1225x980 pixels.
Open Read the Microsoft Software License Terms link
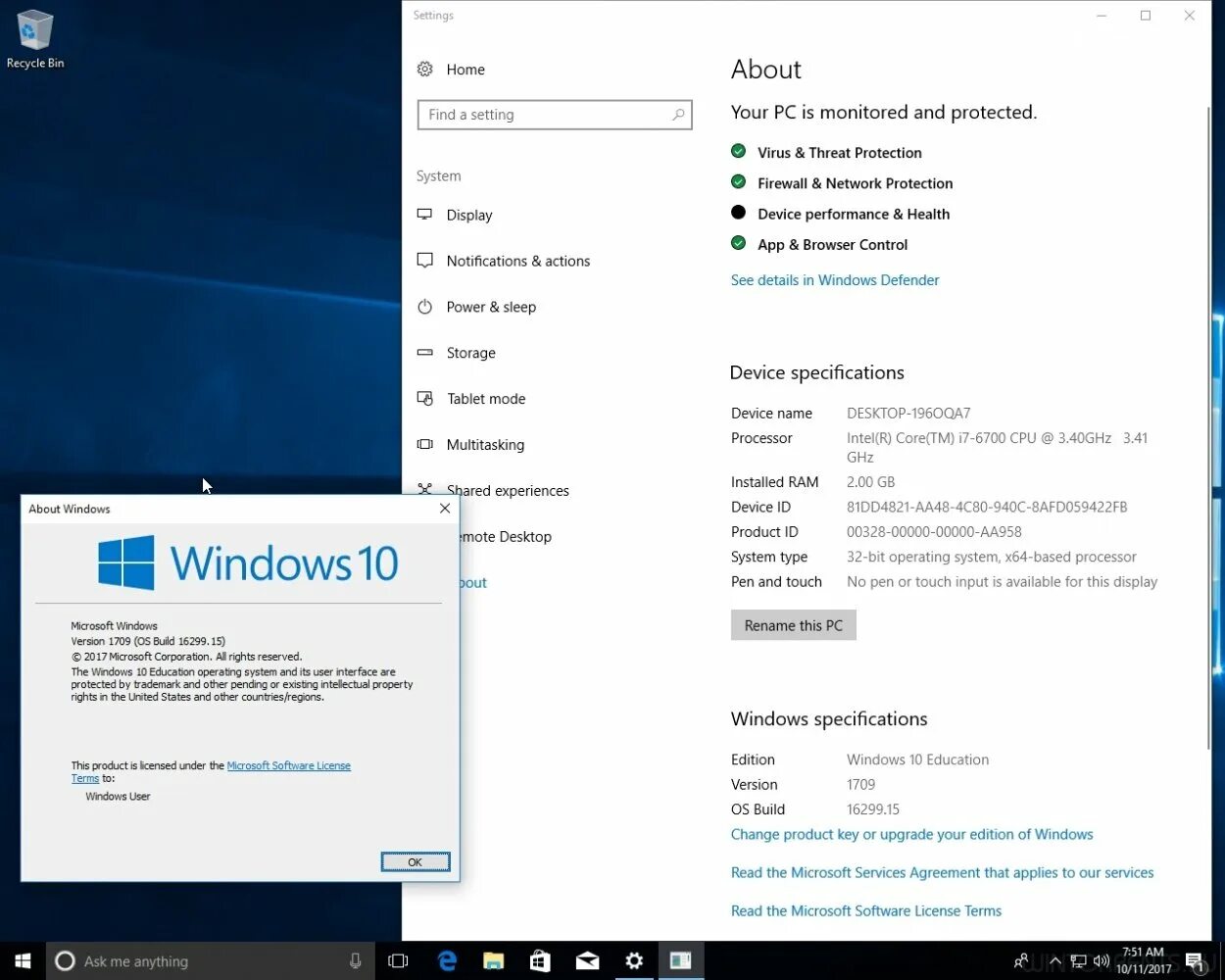coord(866,911)
